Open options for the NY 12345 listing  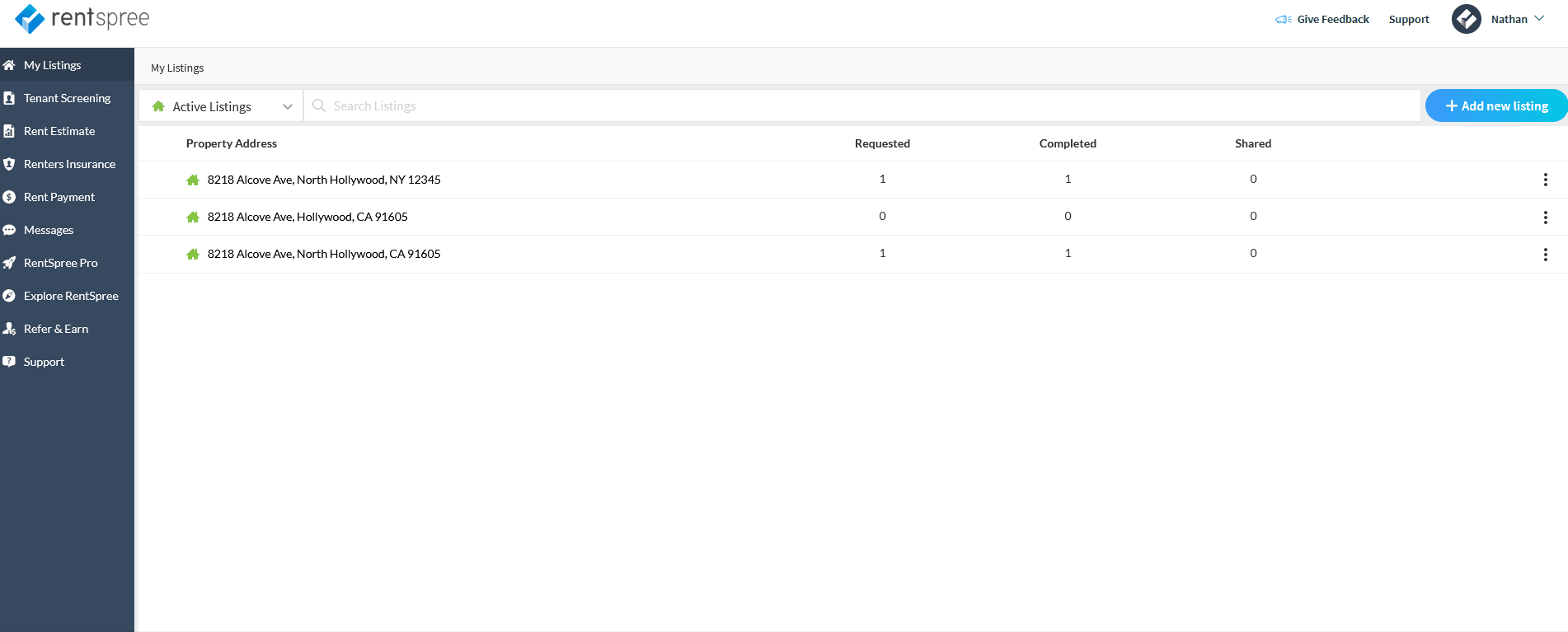pos(1545,180)
